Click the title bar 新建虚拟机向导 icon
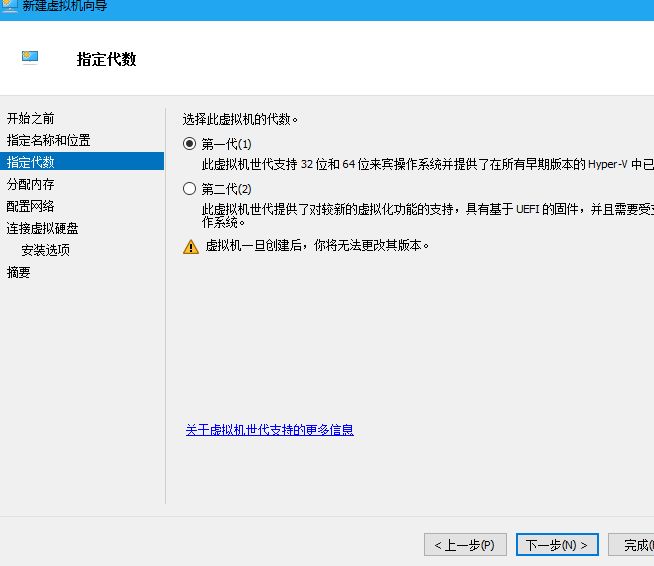654x566 pixels. pos(9,6)
